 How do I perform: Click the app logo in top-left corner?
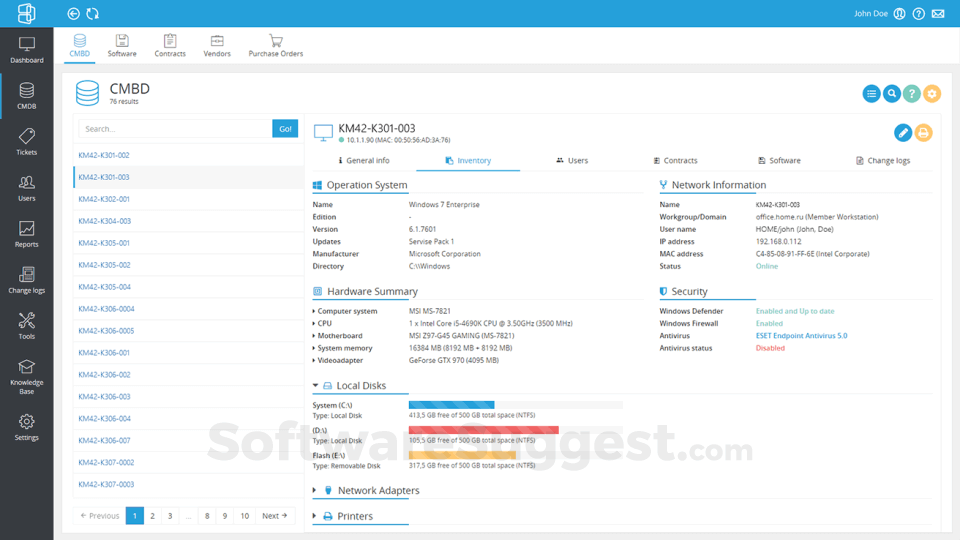26,13
